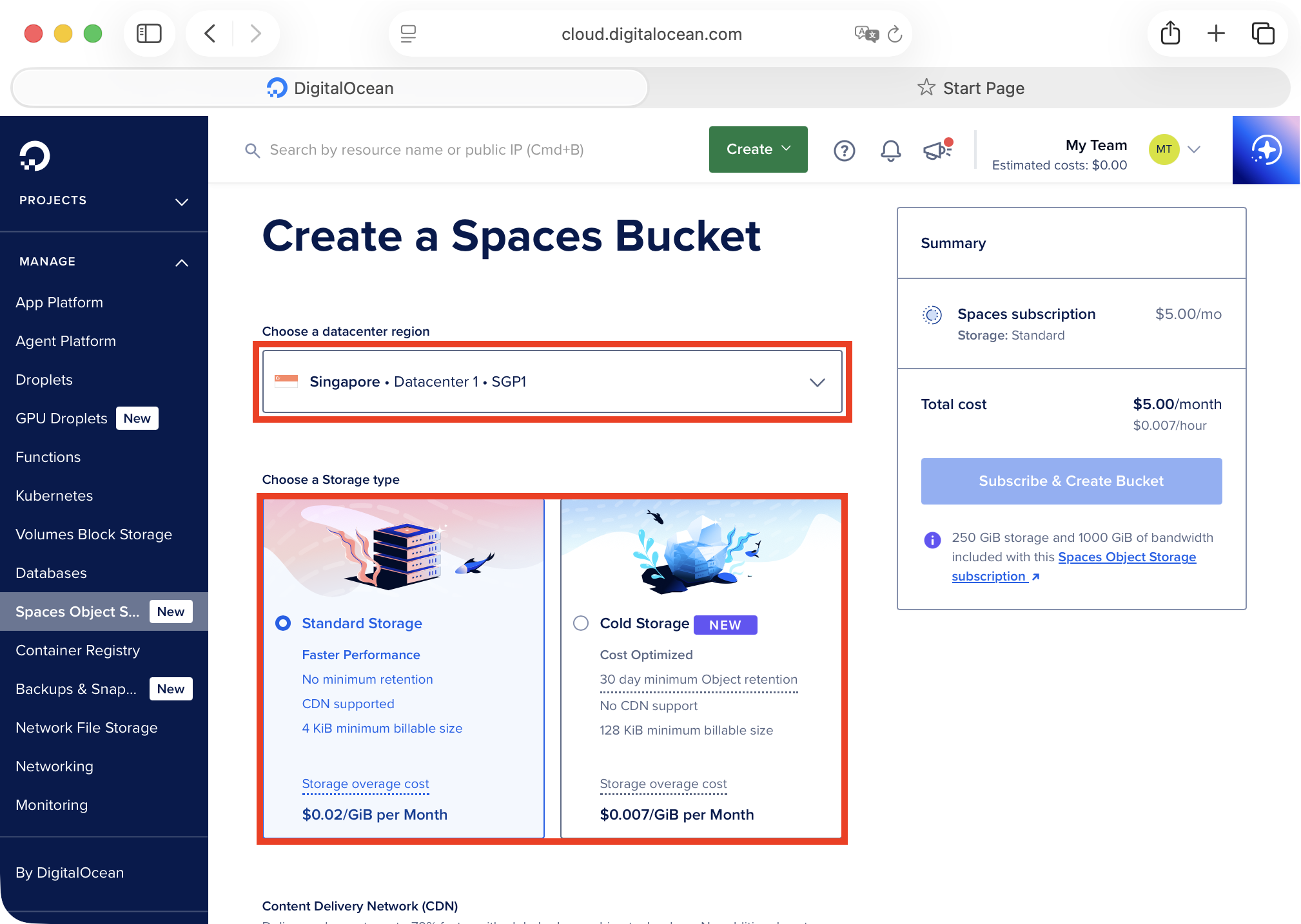Image resolution: width=1301 pixels, height=924 pixels.
Task: Click the Safari share icon
Action: 1170,34
